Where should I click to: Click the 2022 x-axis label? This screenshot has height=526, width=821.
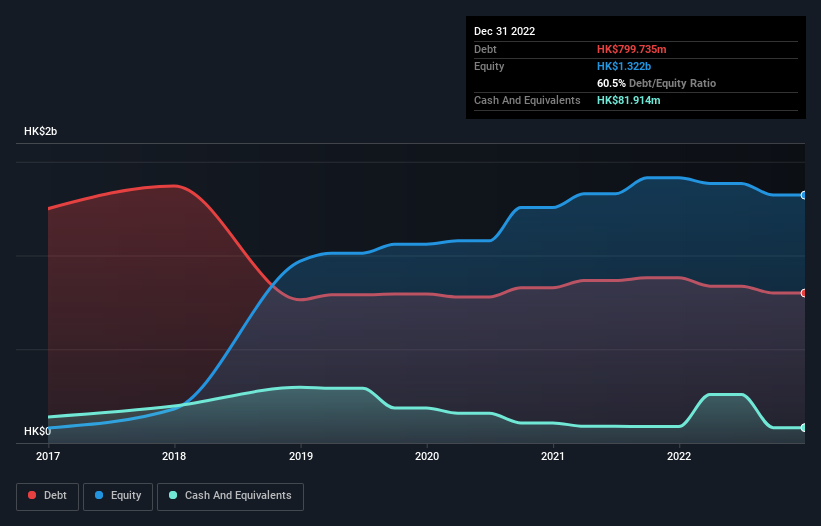[x=679, y=456]
